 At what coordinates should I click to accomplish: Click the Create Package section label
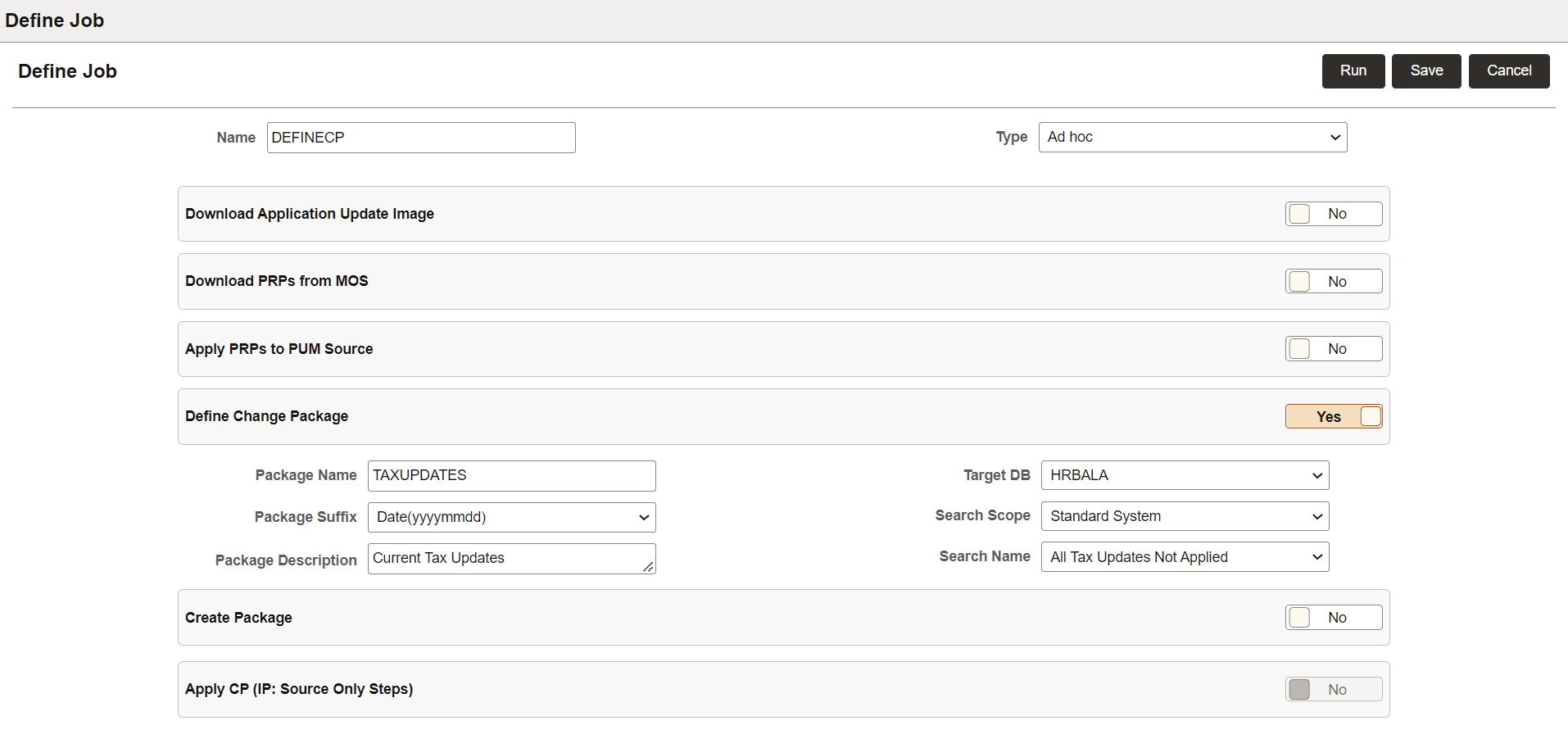pos(238,618)
